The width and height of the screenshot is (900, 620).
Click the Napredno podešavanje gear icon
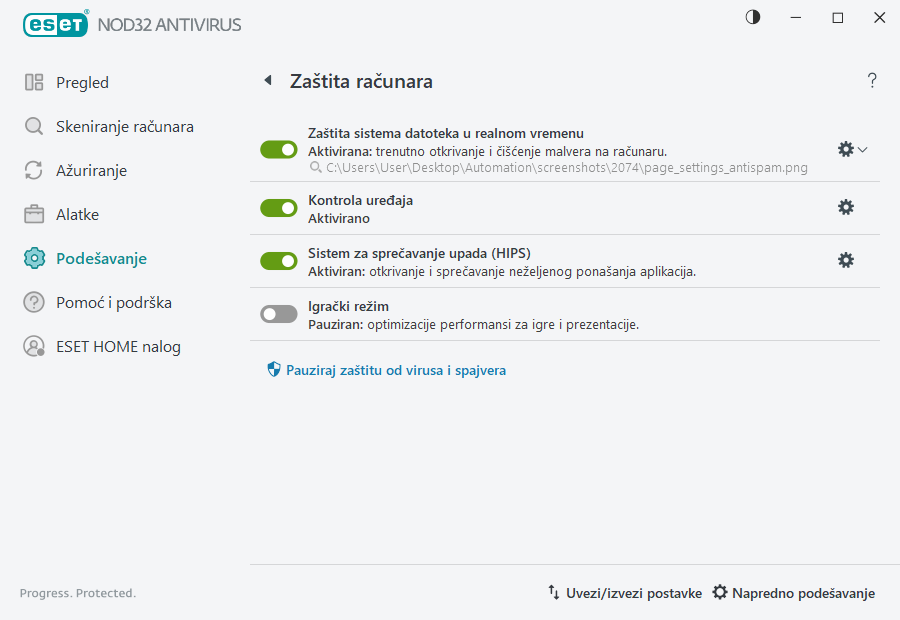[x=720, y=592]
